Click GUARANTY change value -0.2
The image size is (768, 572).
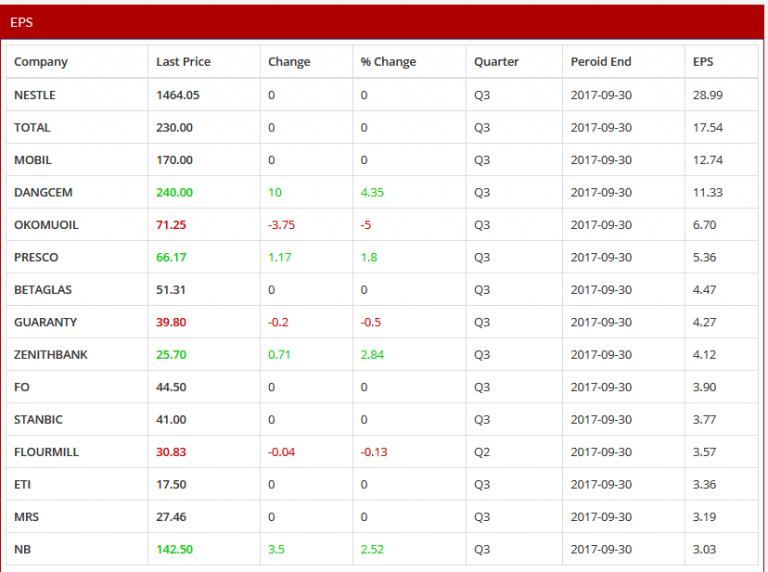278,322
